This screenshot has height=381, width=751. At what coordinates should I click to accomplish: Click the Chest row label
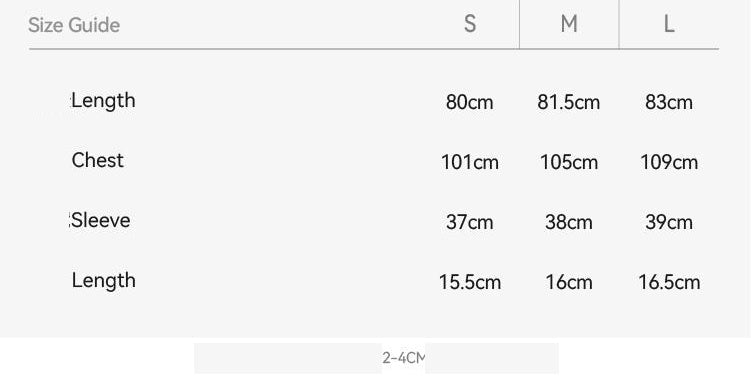98,160
